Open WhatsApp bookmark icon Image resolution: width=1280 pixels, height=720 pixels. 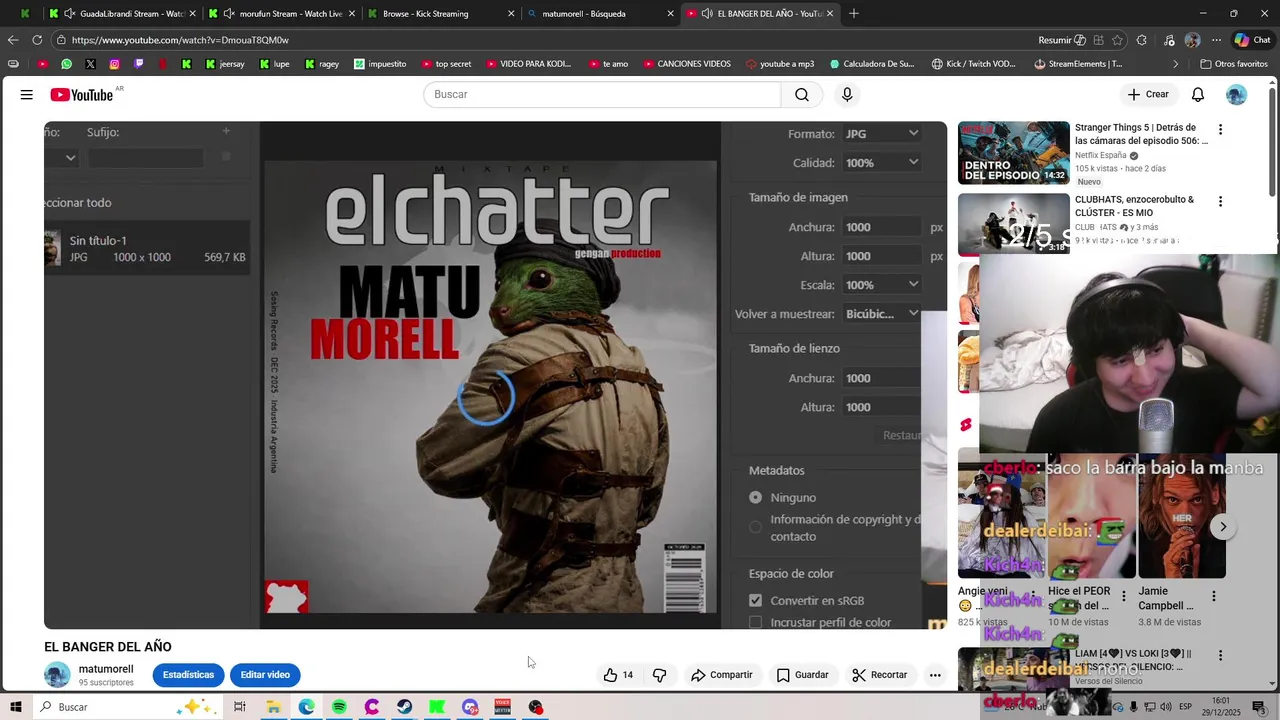pyautogui.click(x=66, y=64)
